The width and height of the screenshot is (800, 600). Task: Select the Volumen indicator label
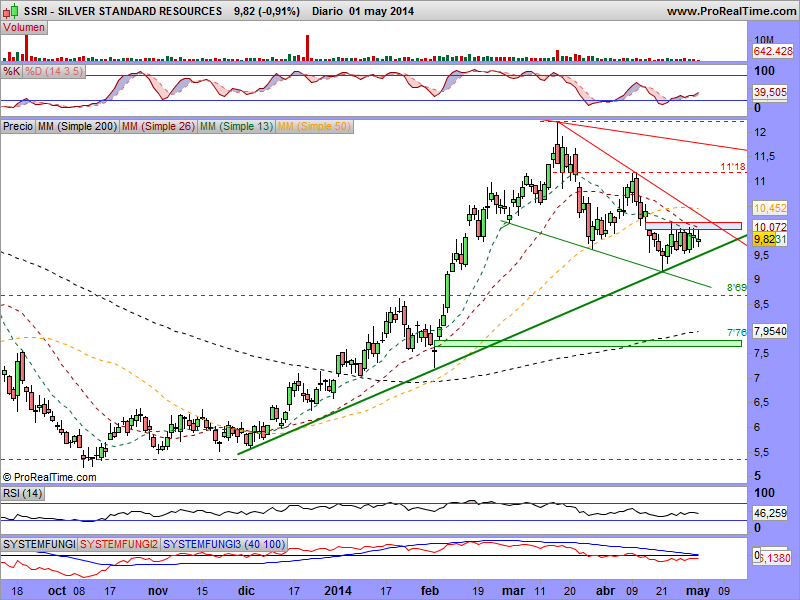[x=24, y=28]
